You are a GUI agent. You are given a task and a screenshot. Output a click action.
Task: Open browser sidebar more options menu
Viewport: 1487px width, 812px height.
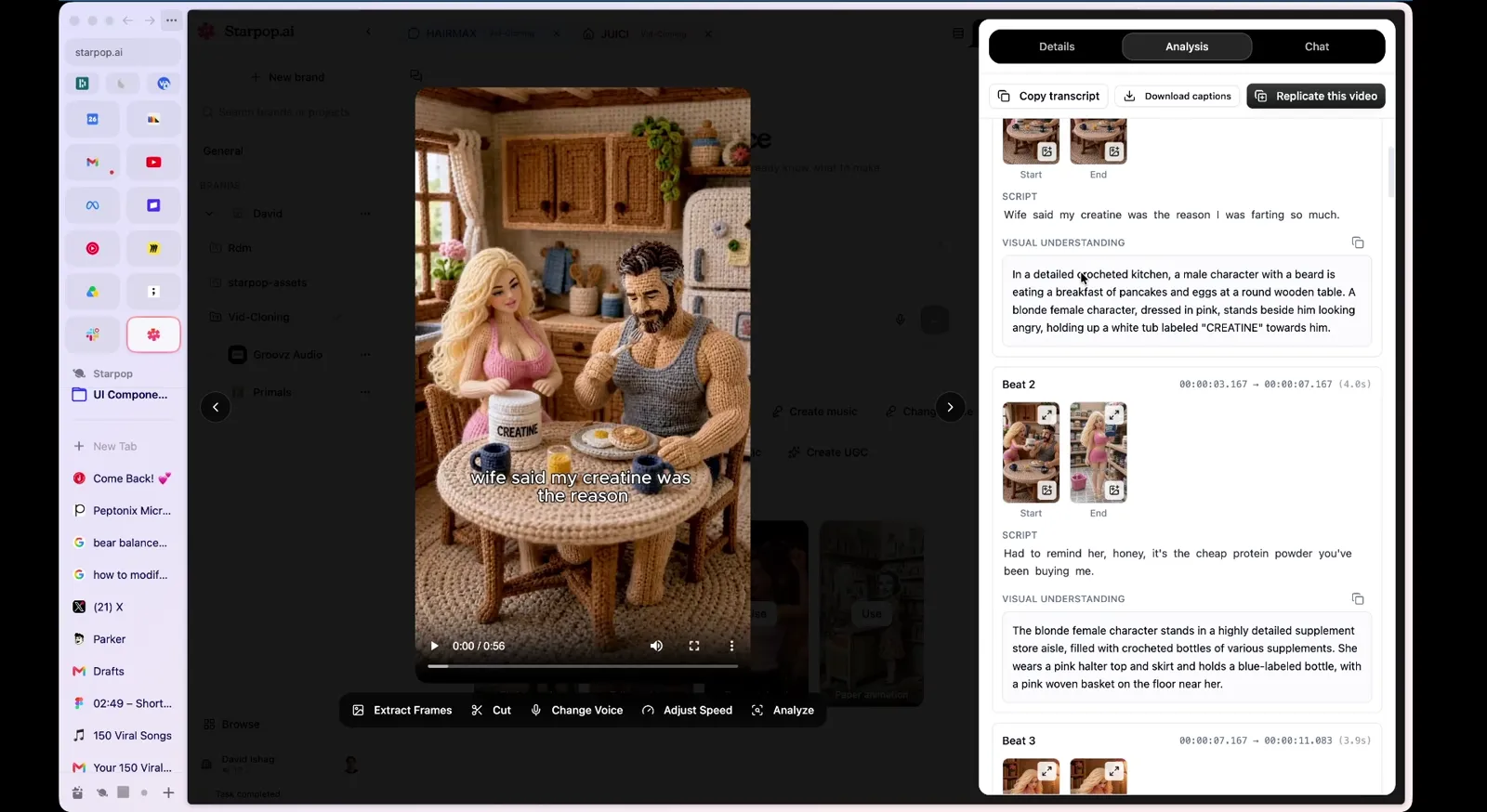point(171,20)
